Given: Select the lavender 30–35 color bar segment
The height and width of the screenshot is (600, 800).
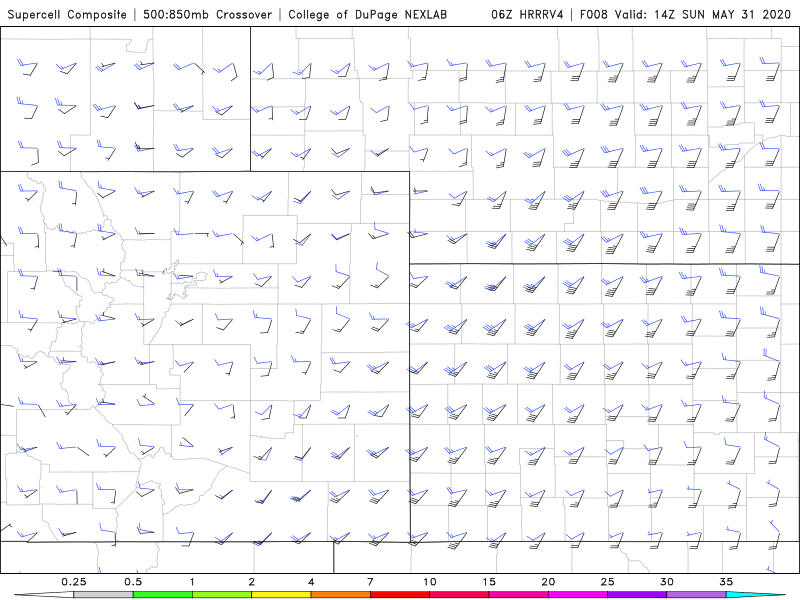Looking at the screenshot, I should pyautogui.click(x=696, y=595).
